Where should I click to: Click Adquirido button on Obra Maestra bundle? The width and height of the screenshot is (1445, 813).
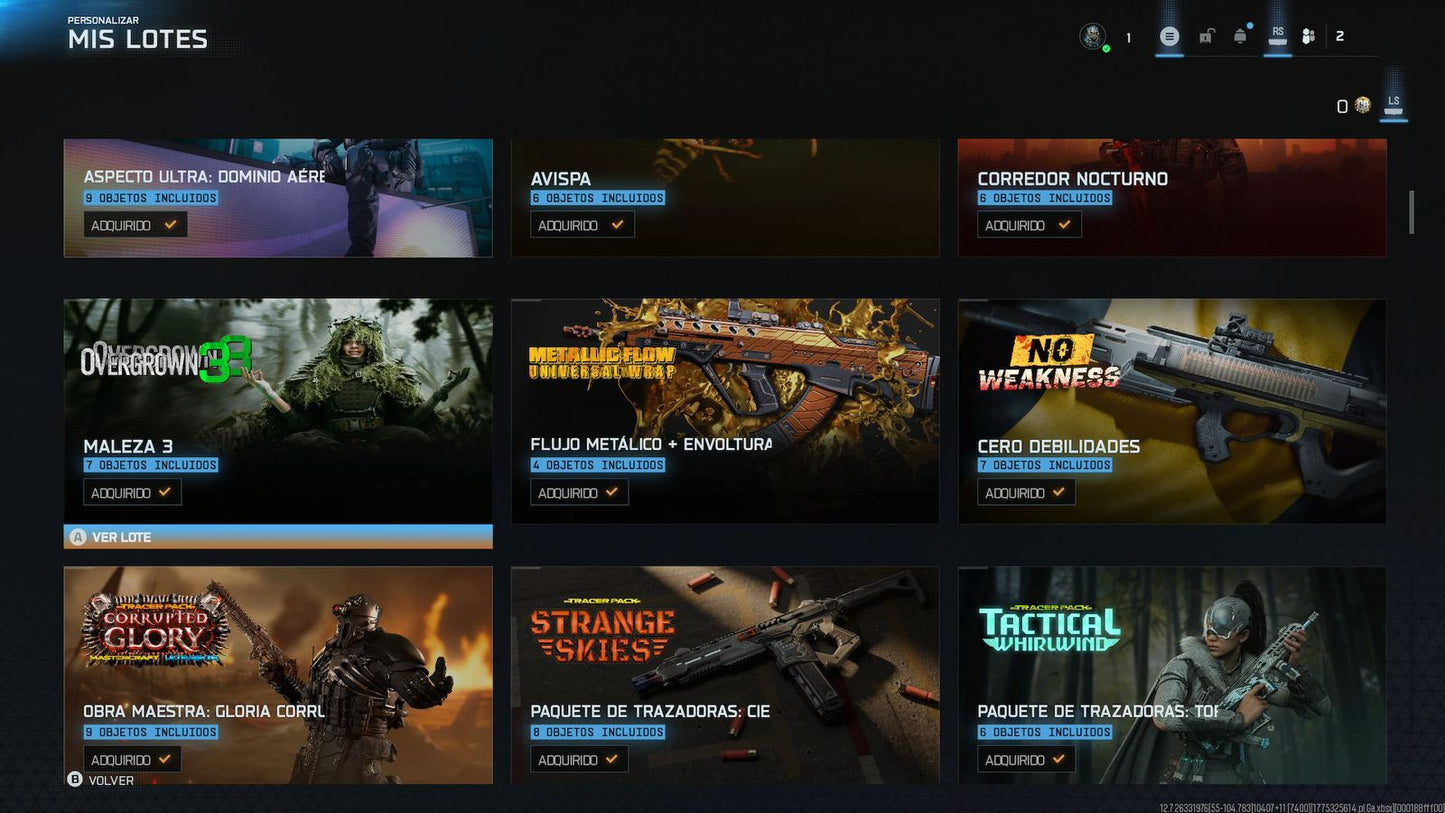[132, 759]
